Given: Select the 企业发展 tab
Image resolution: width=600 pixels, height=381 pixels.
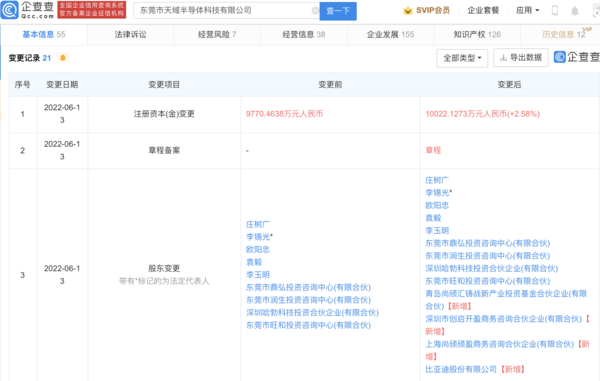Looking at the screenshot, I should click(x=390, y=34).
